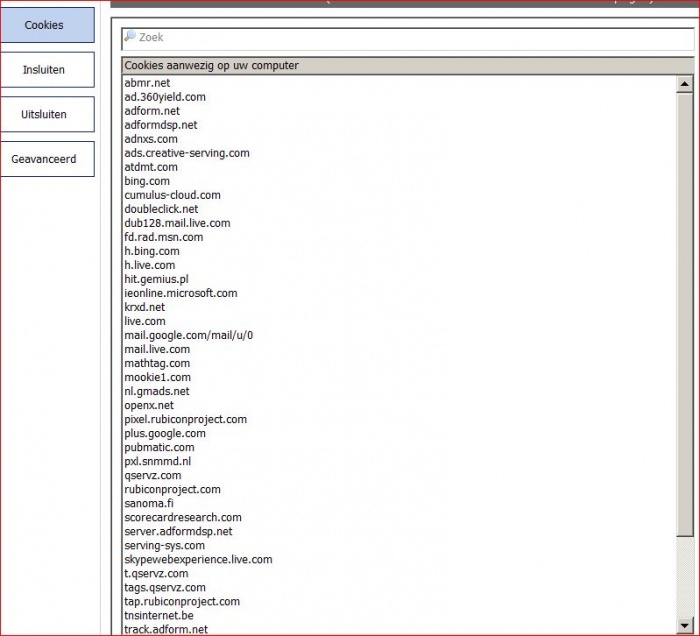Click the scroll down arrow of cookie list
This screenshot has height=636, width=700.
(684, 625)
